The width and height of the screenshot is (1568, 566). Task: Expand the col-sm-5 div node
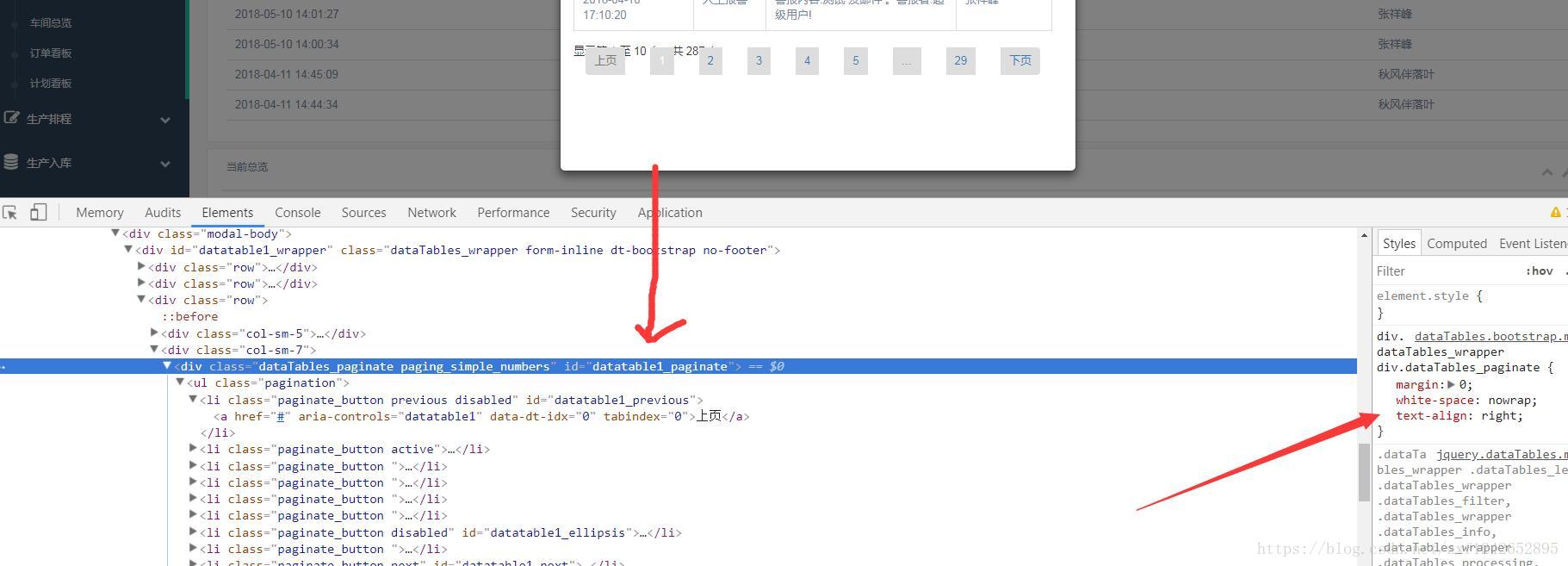(154, 333)
